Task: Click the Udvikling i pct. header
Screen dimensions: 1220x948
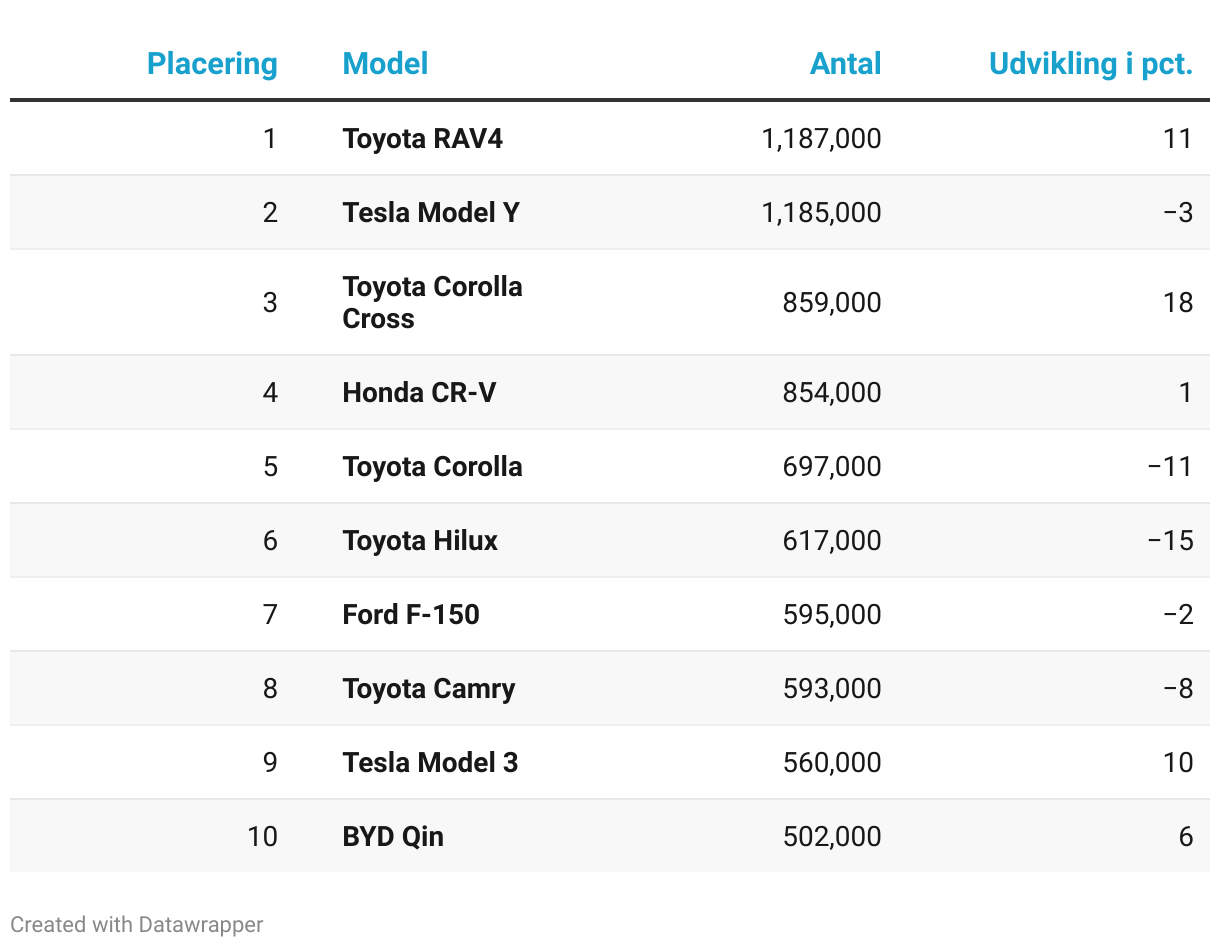Action: pos(1090,64)
